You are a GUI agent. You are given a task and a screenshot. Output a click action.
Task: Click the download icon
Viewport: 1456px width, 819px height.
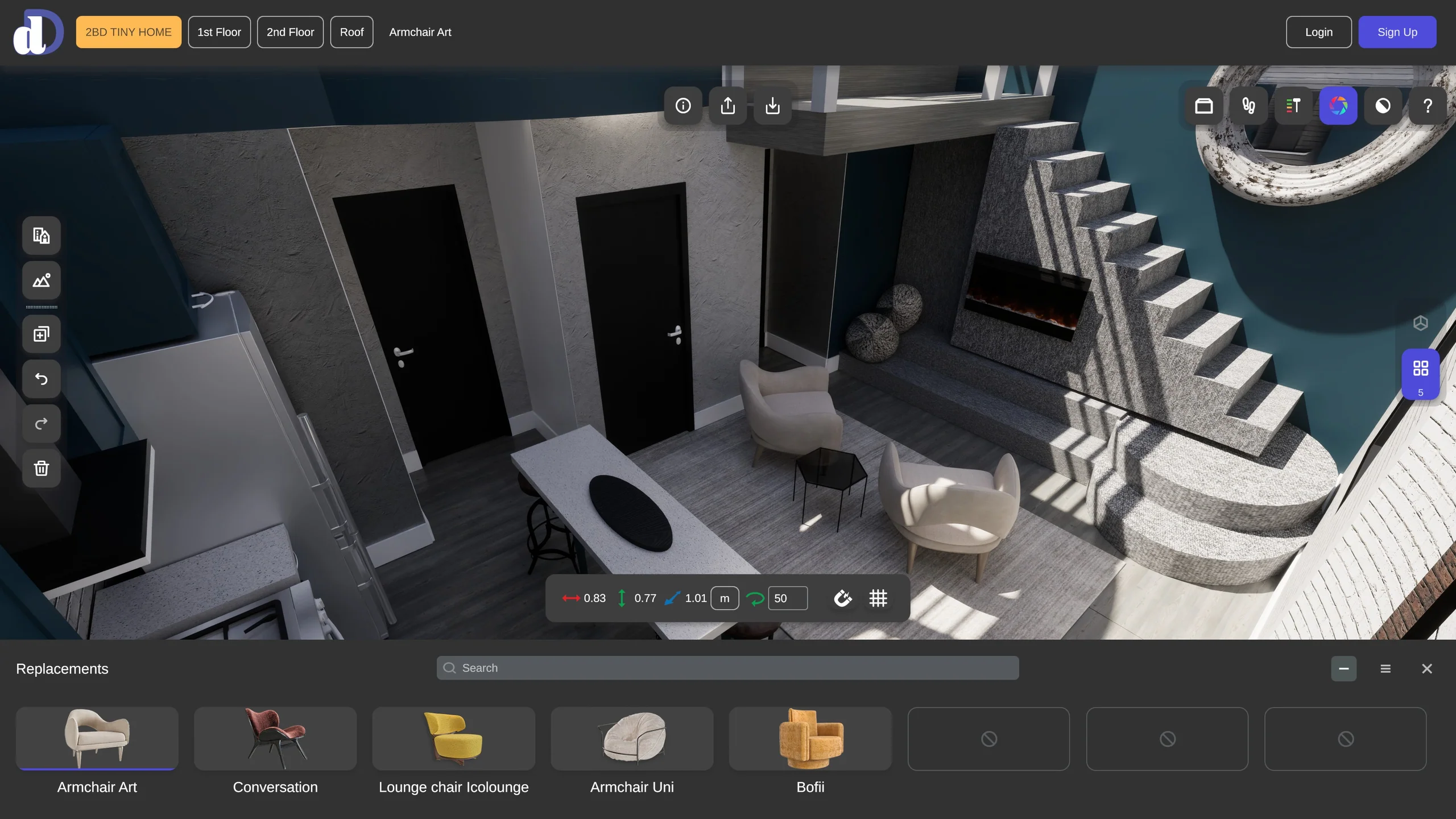click(x=772, y=106)
